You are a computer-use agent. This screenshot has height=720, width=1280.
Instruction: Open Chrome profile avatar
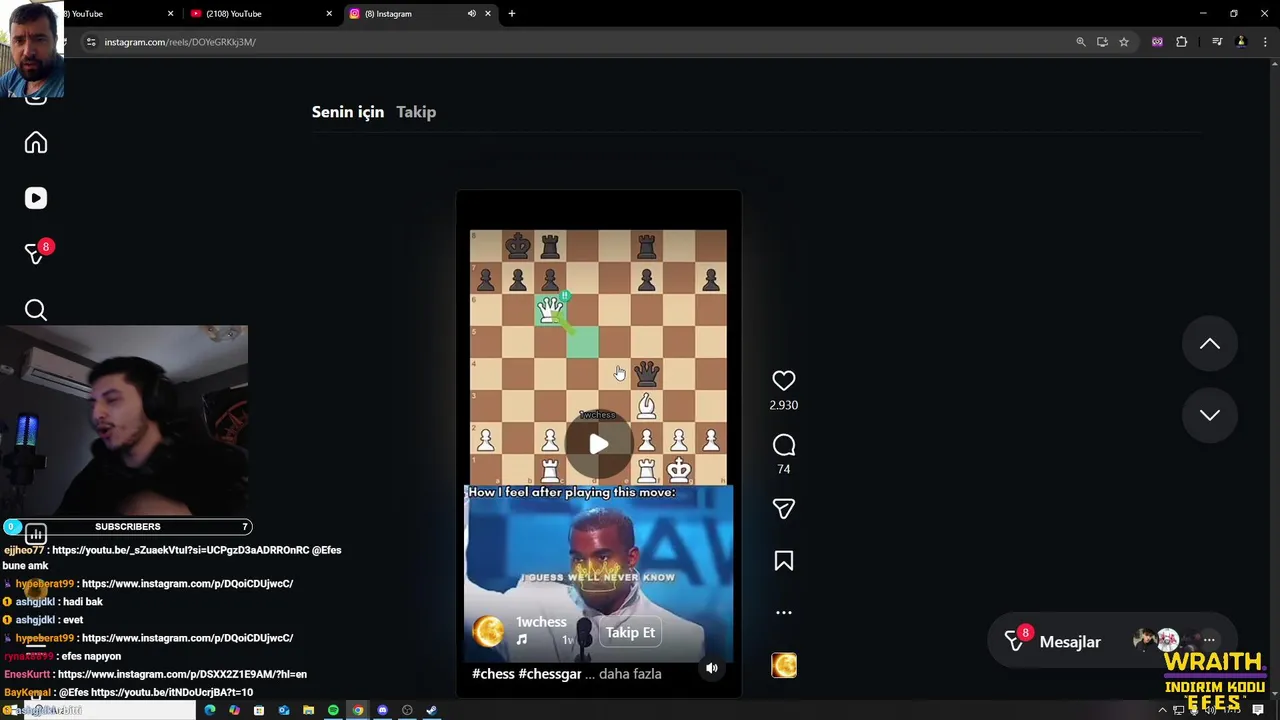click(1241, 42)
